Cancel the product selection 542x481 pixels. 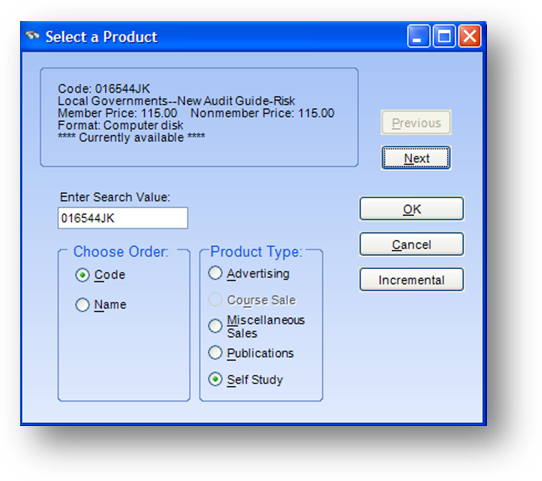pyautogui.click(x=411, y=244)
